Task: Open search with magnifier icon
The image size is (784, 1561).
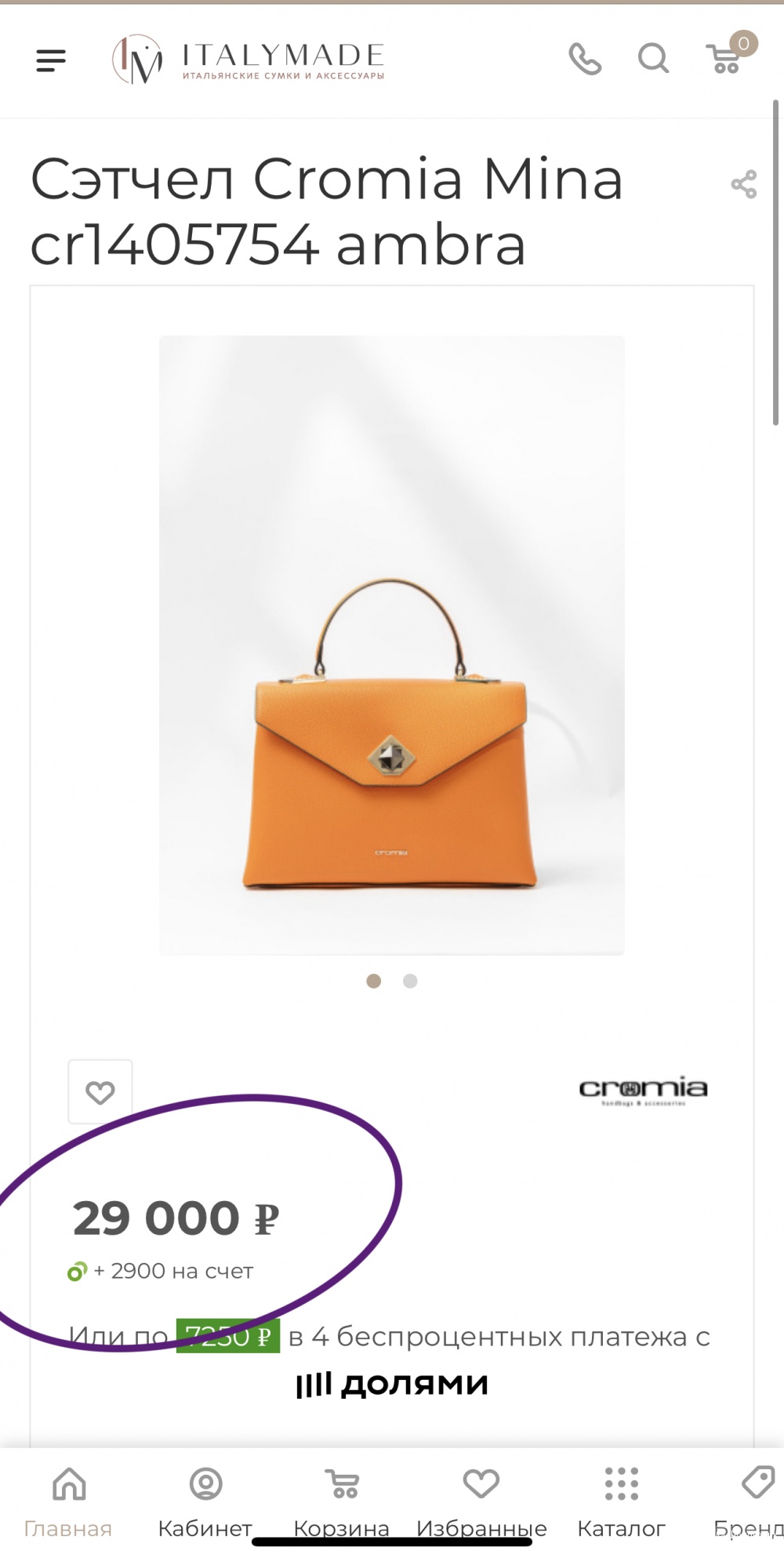Action: point(653,58)
